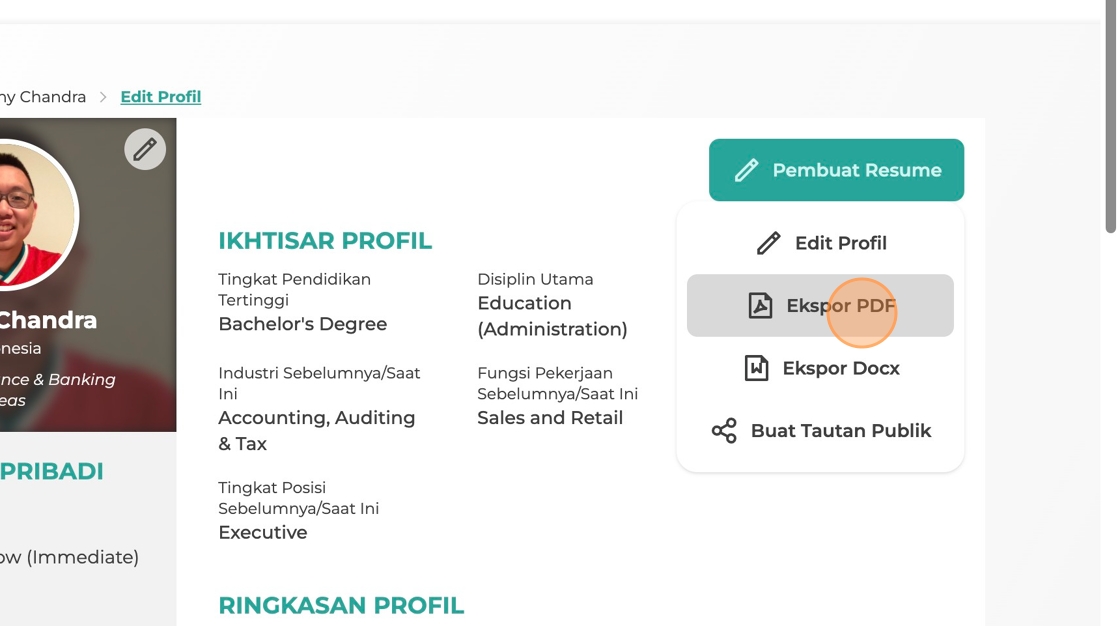Viewport: 1120px width, 626px height.
Task: Choose Ekspor PDF menu option
Action: [820, 305]
